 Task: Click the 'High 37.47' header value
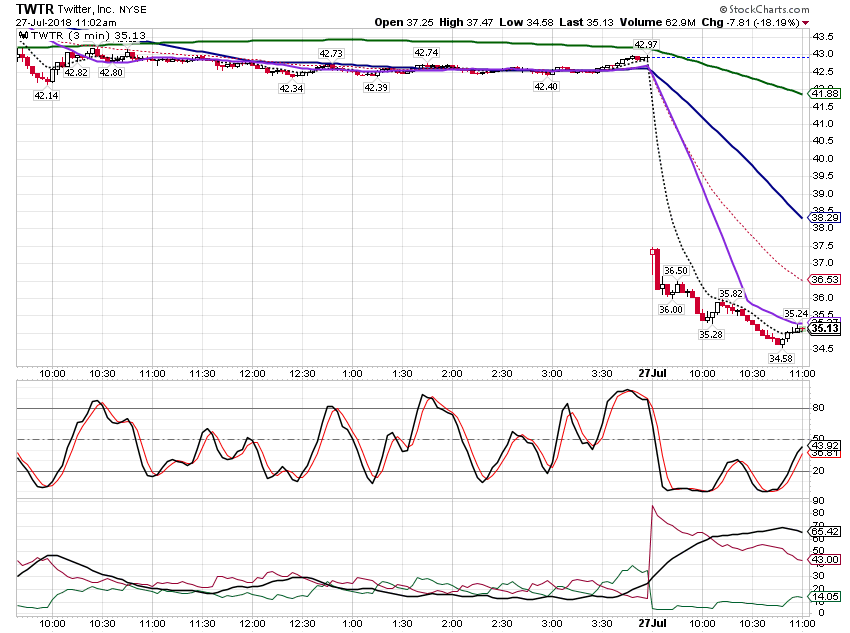click(x=466, y=22)
